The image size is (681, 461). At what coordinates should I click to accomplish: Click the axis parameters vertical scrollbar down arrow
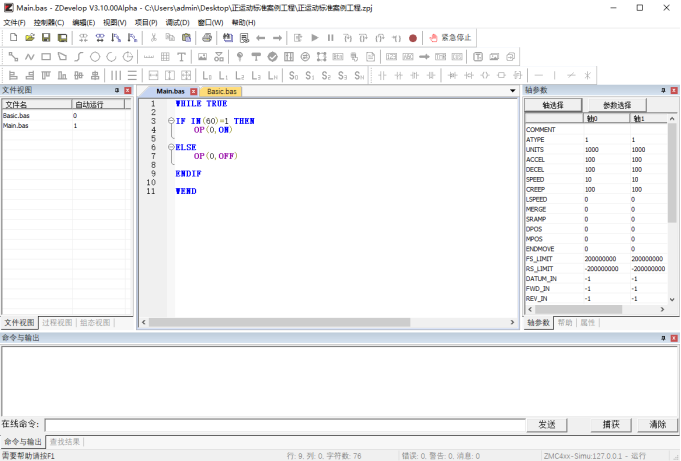[x=672, y=299]
